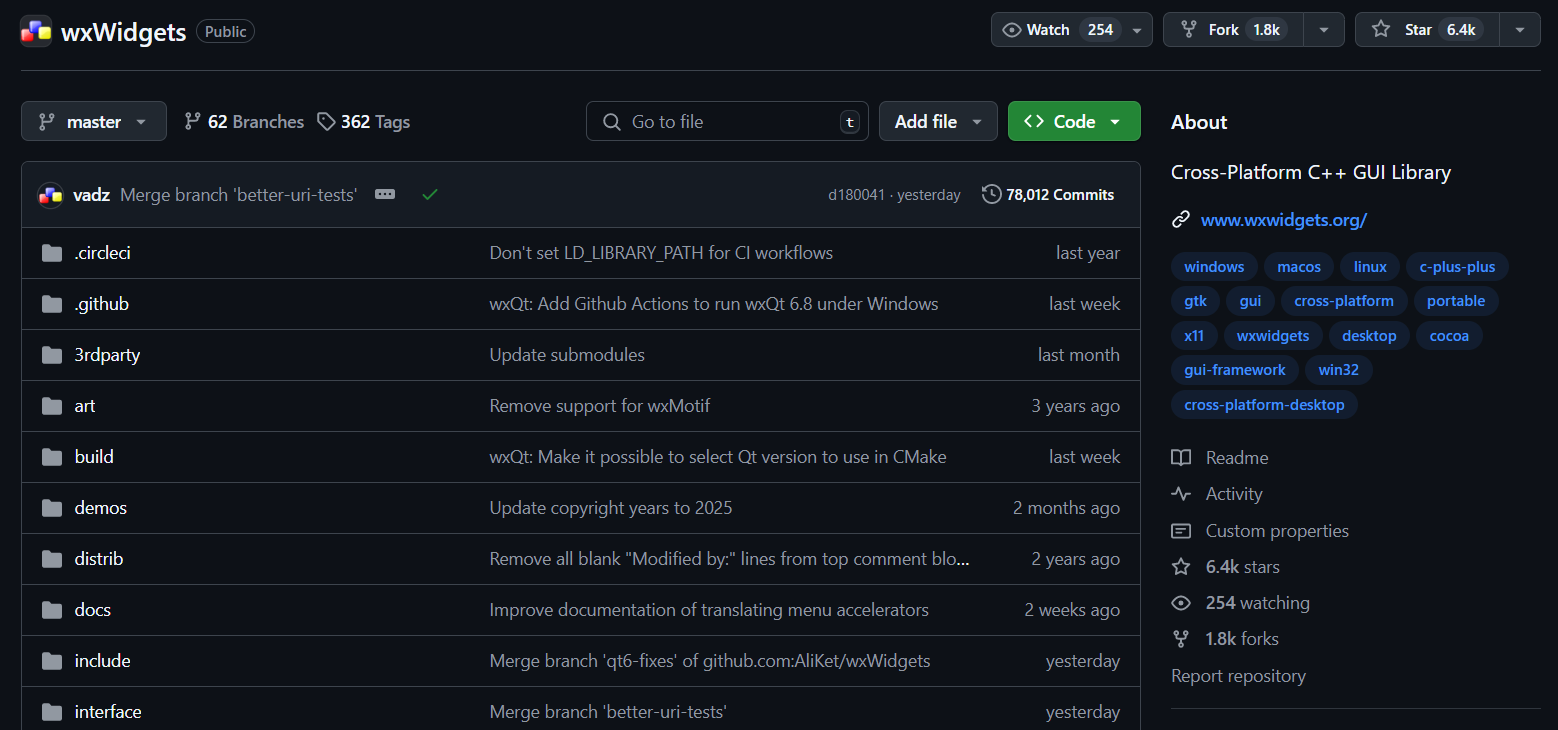Click the green commit status checkmark

click(x=430, y=195)
